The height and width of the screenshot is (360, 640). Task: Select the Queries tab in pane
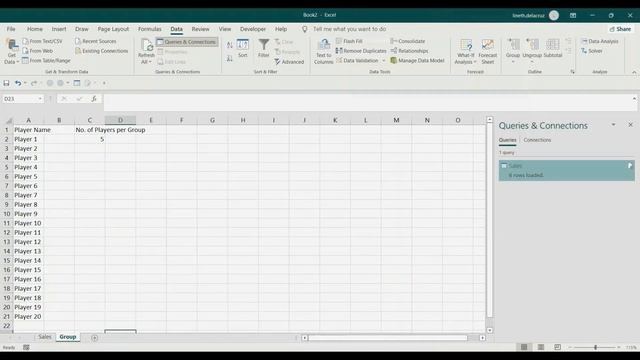pos(507,140)
